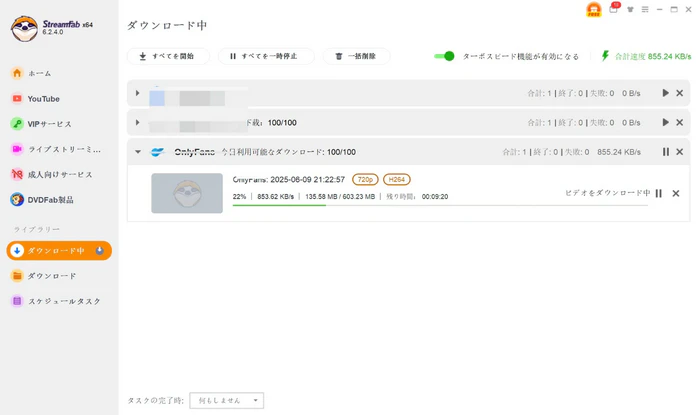Expand the second download group 100/100
This screenshot has height=415, width=700.
(137, 122)
